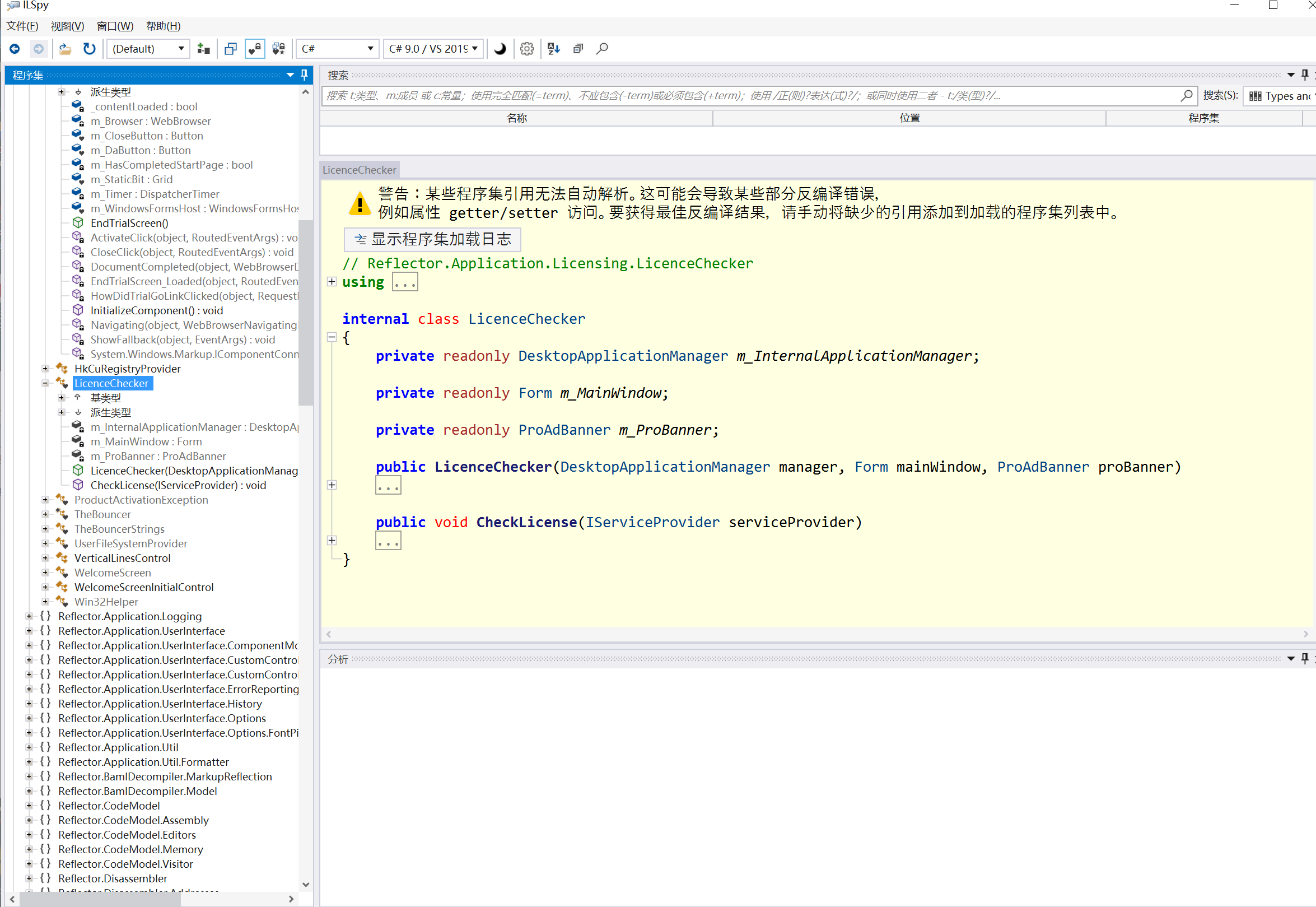Click the 显示程序集加载日志 button
Image resolution: width=1316 pixels, height=907 pixels.
433,239
